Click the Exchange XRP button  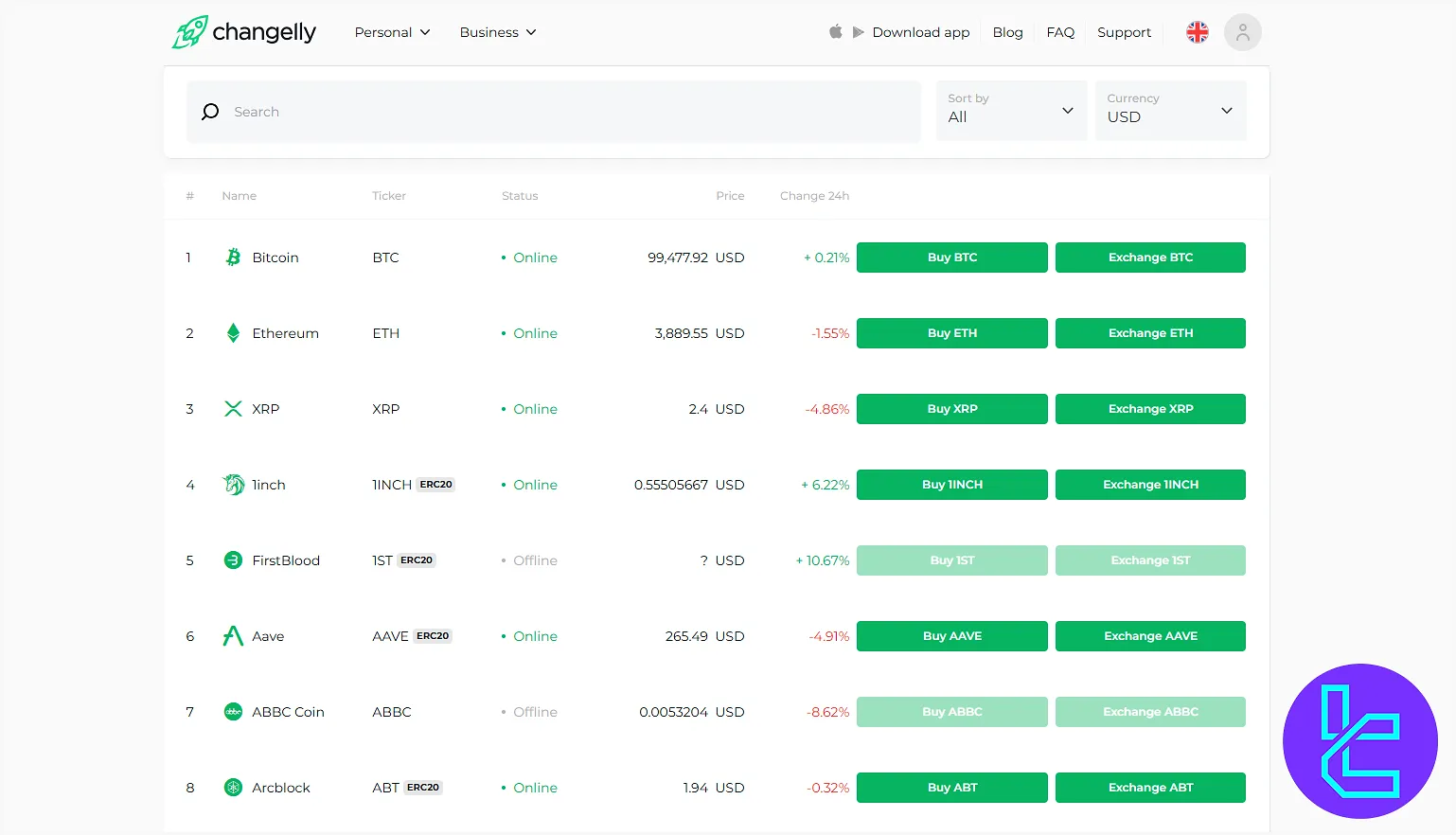click(1150, 409)
